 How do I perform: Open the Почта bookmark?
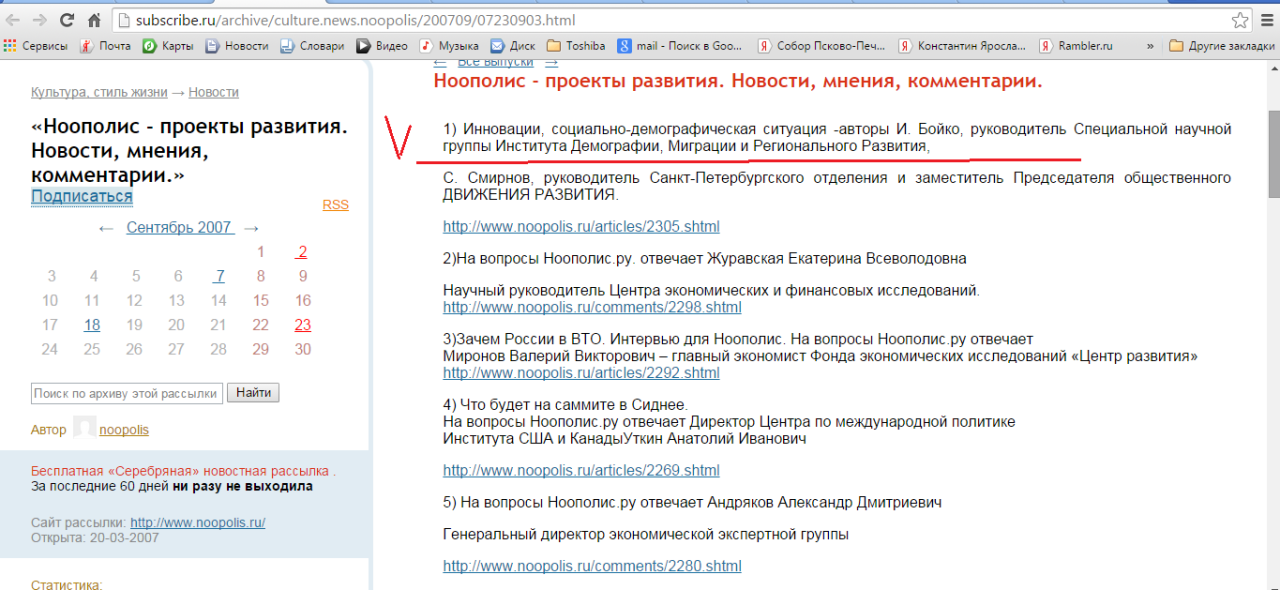pyautogui.click(x=105, y=45)
